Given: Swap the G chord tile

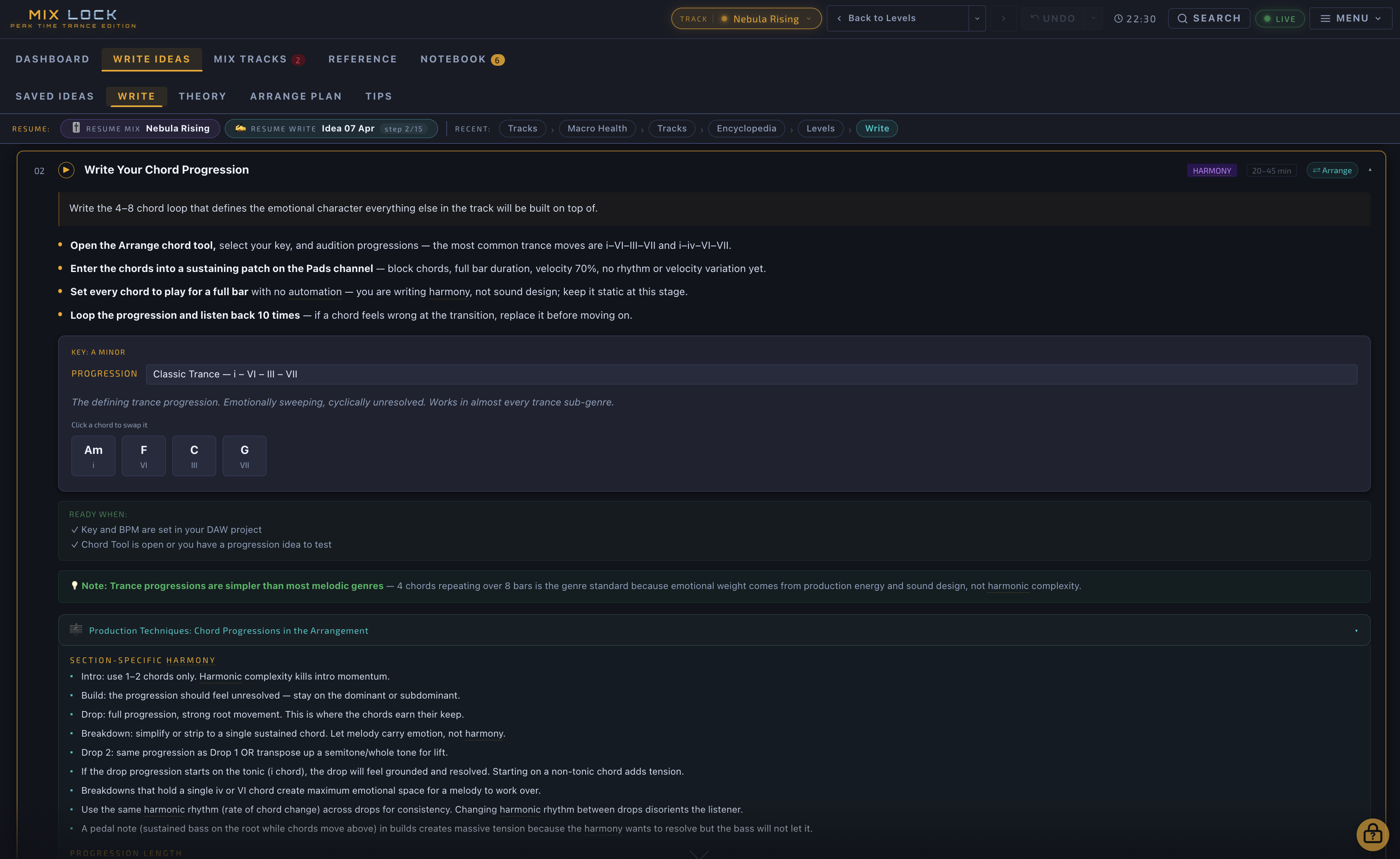Looking at the screenshot, I should (x=245, y=456).
